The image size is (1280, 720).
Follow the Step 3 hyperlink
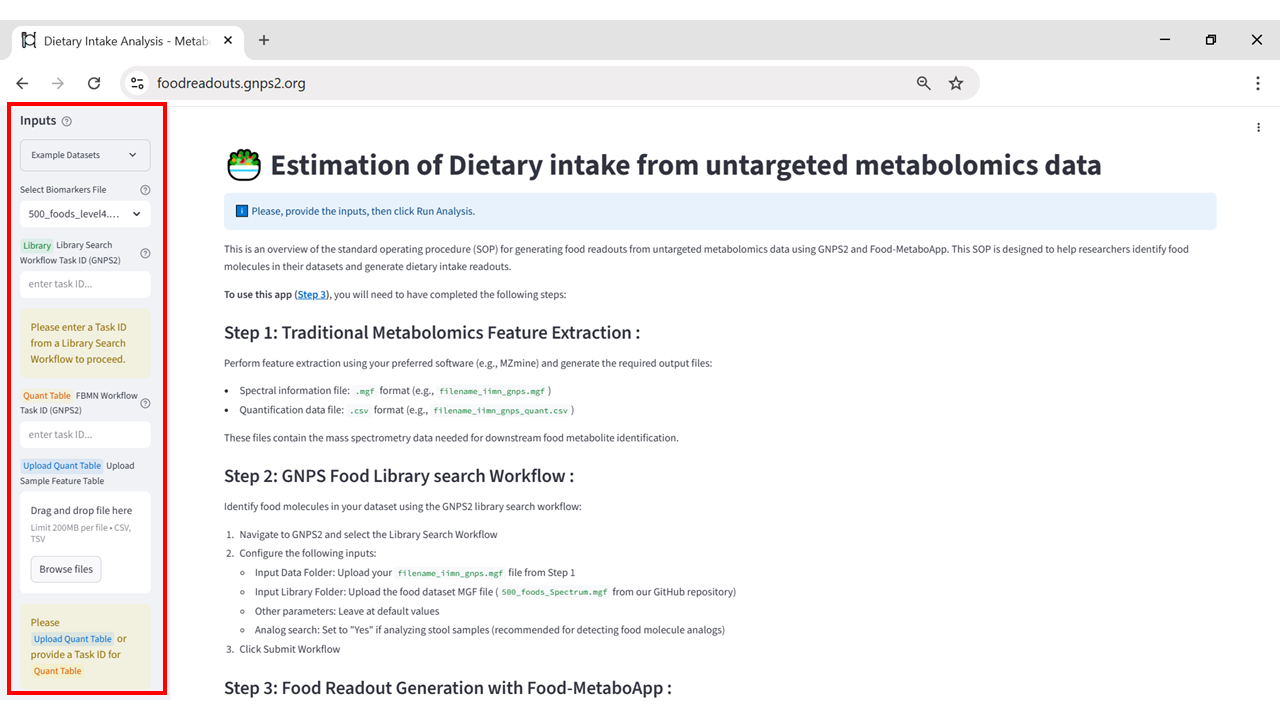click(x=311, y=295)
